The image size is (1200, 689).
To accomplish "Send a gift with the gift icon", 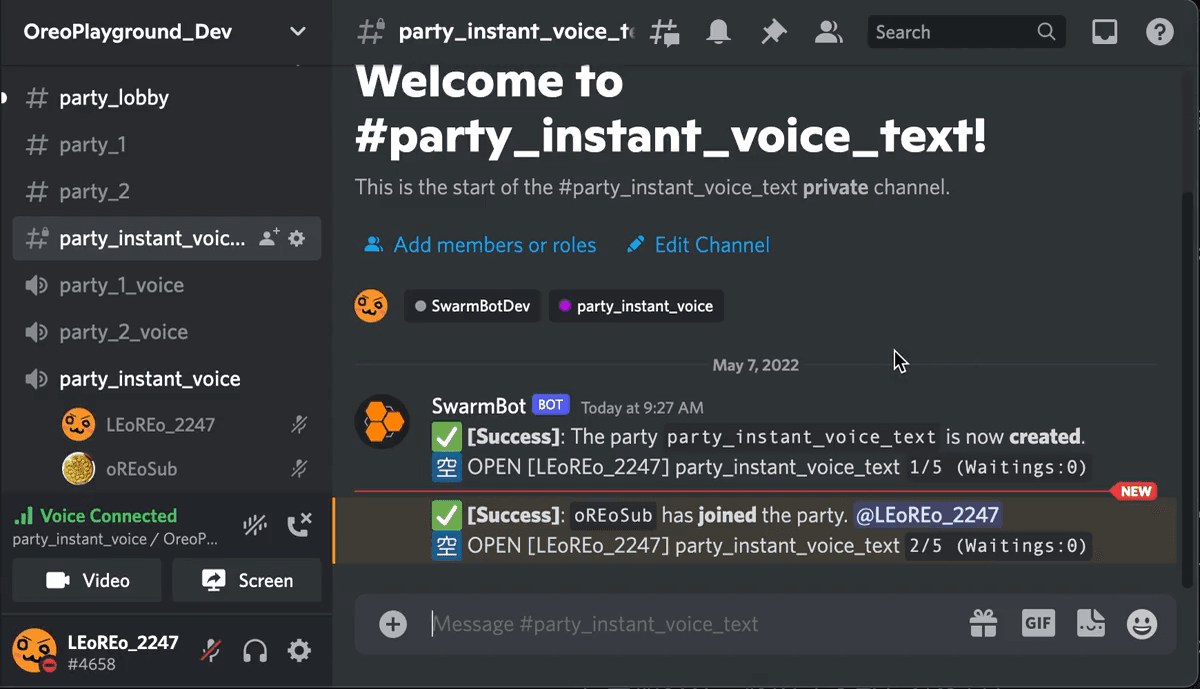I will pos(983,624).
